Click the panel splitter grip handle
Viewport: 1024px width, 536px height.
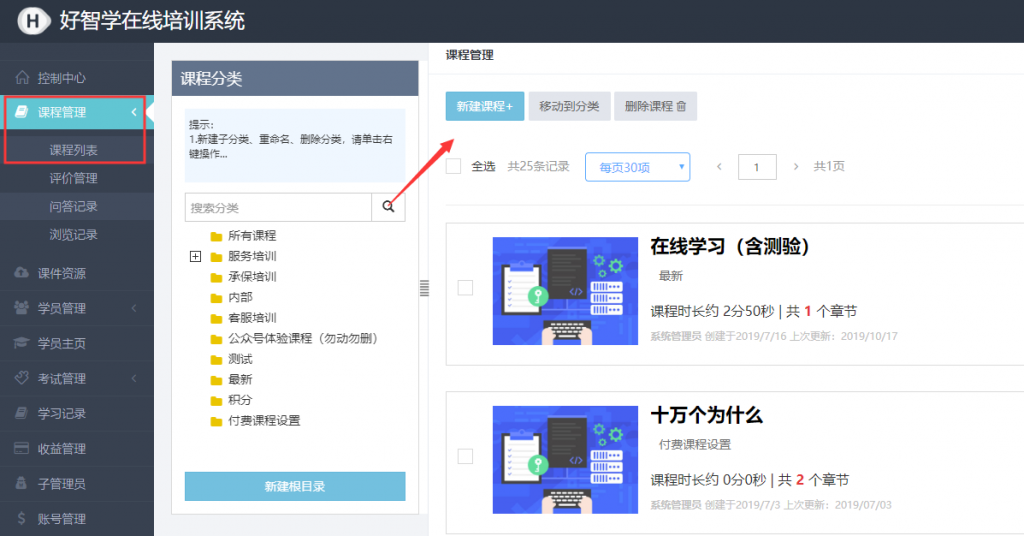[424, 288]
